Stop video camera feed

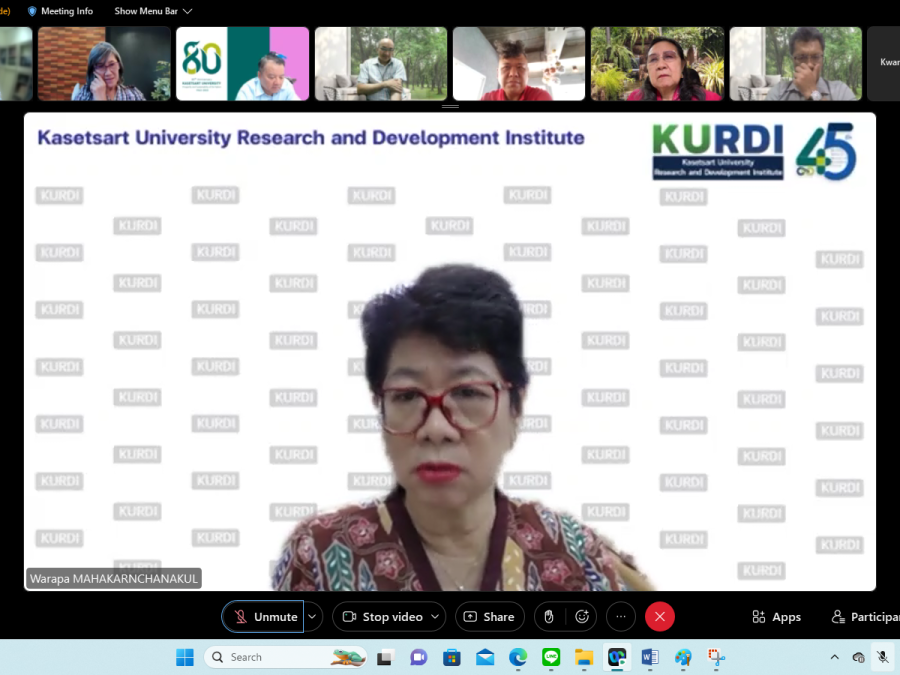click(382, 617)
